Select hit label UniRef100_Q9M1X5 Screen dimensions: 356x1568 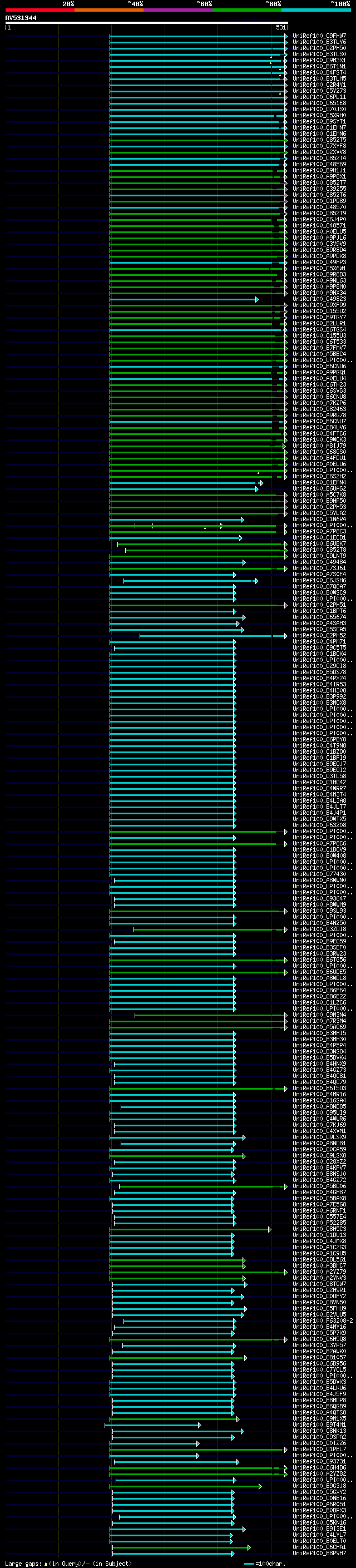pyautogui.click(x=319, y=1418)
